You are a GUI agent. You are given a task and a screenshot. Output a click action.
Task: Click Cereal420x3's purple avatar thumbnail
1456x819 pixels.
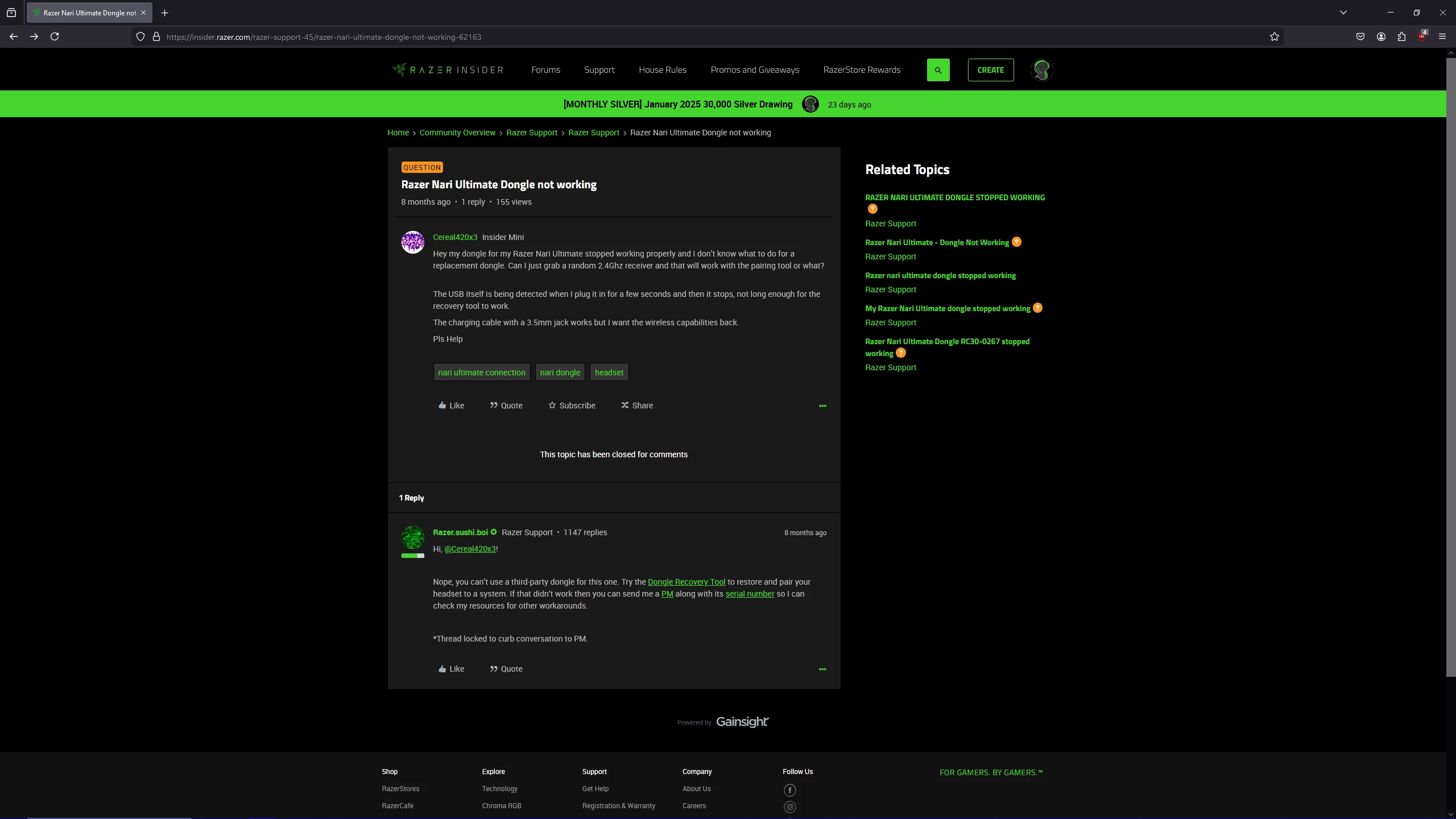click(x=412, y=242)
